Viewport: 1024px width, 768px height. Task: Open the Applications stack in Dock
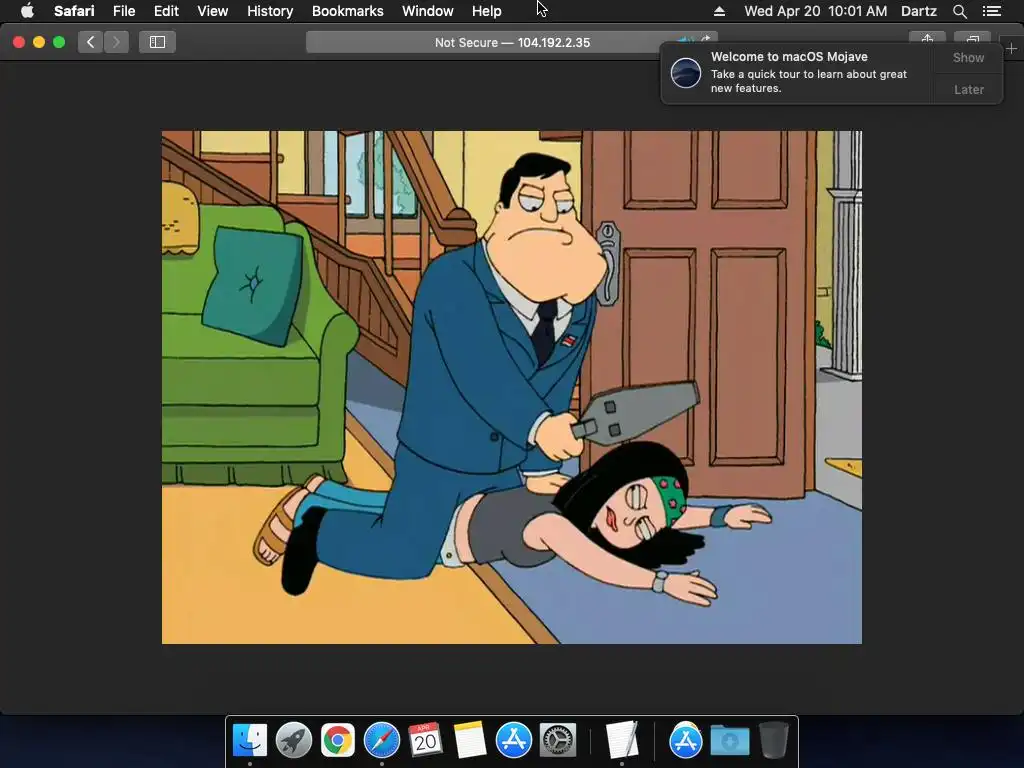click(x=685, y=741)
